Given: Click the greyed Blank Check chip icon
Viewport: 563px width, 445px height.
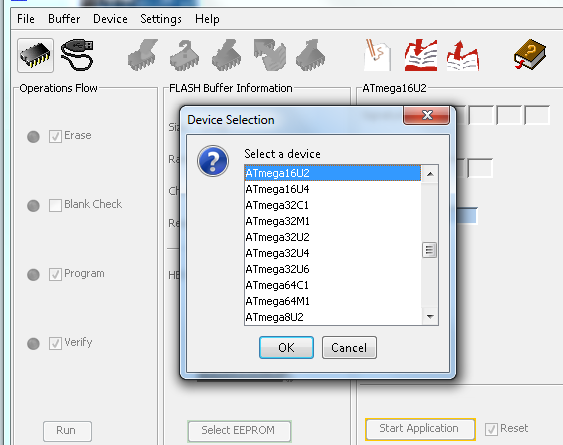Looking at the screenshot, I should point(185,55).
